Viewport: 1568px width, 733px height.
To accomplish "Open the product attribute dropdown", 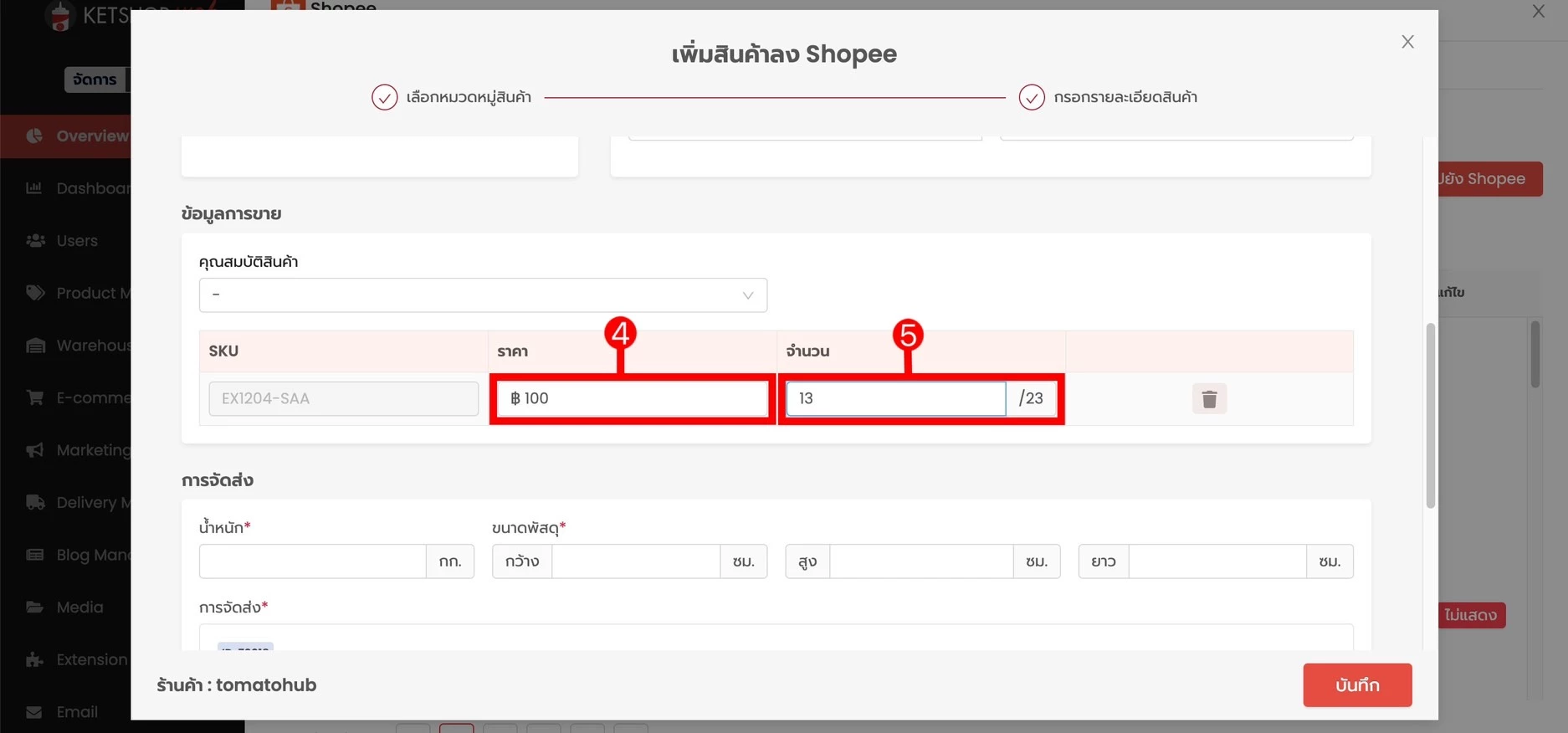I will point(483,295).
